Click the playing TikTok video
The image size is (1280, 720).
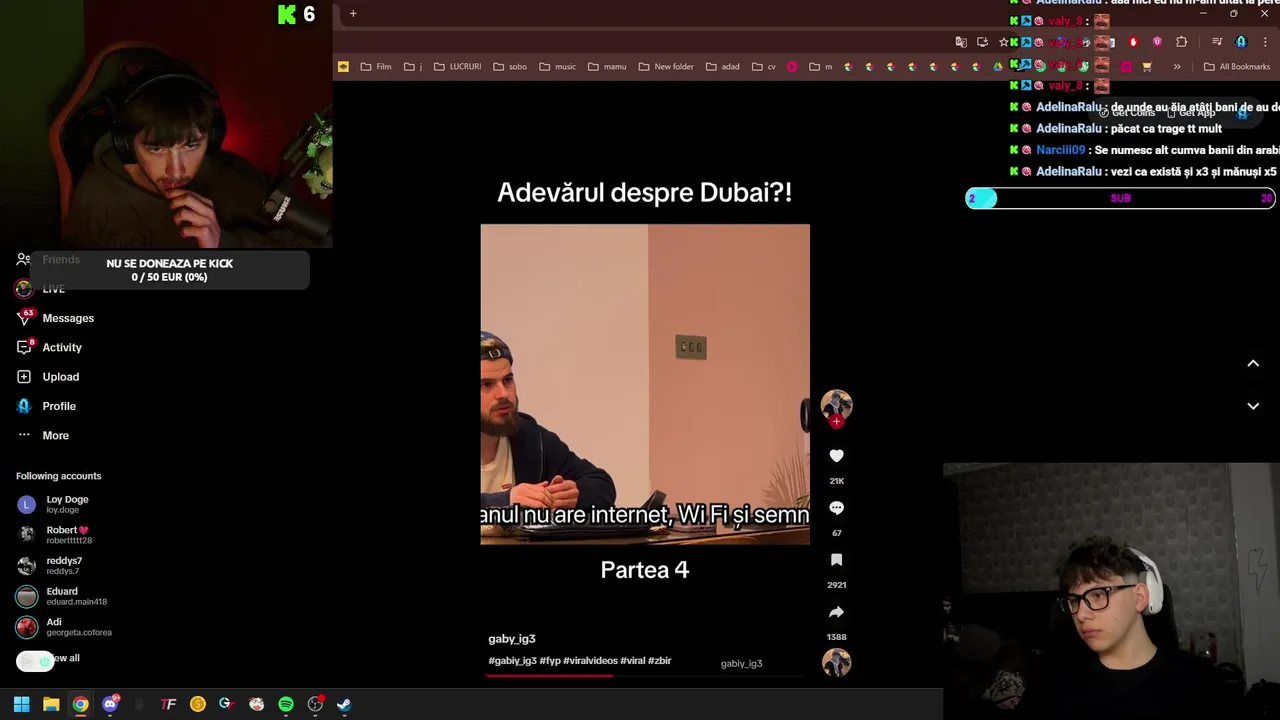pyautogui.click(x=645, y=384)
